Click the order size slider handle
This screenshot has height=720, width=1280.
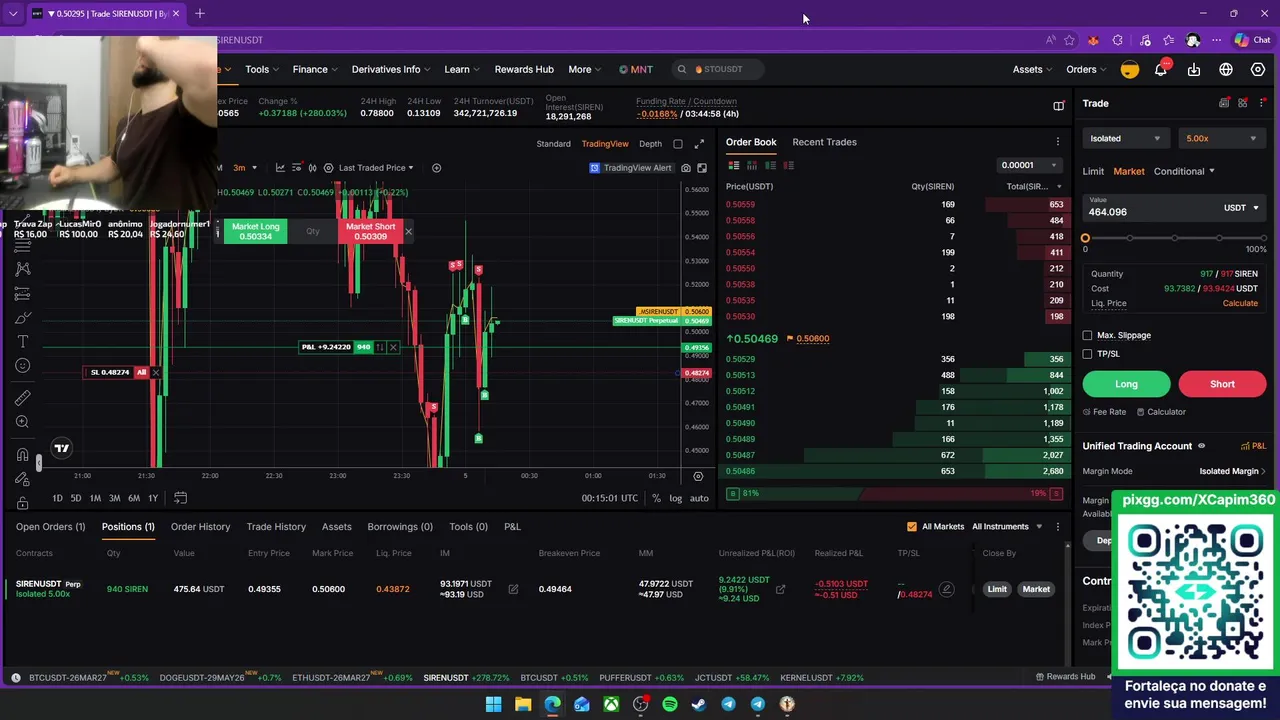coord(1085,238)
